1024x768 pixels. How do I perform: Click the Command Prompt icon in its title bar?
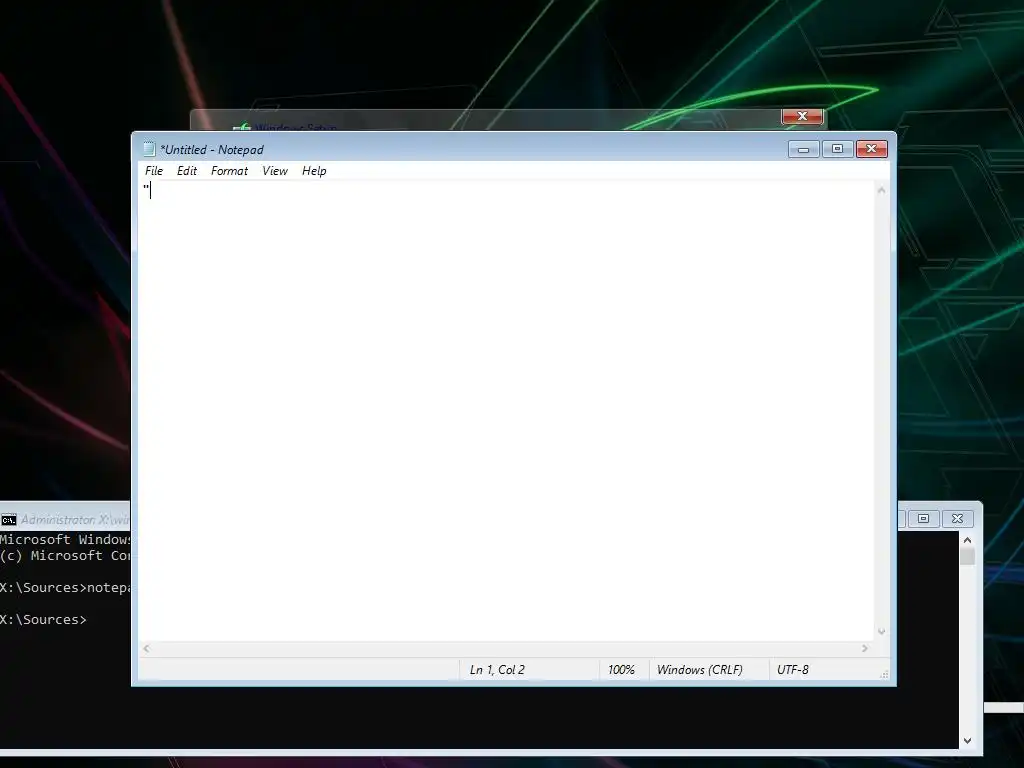8,520
